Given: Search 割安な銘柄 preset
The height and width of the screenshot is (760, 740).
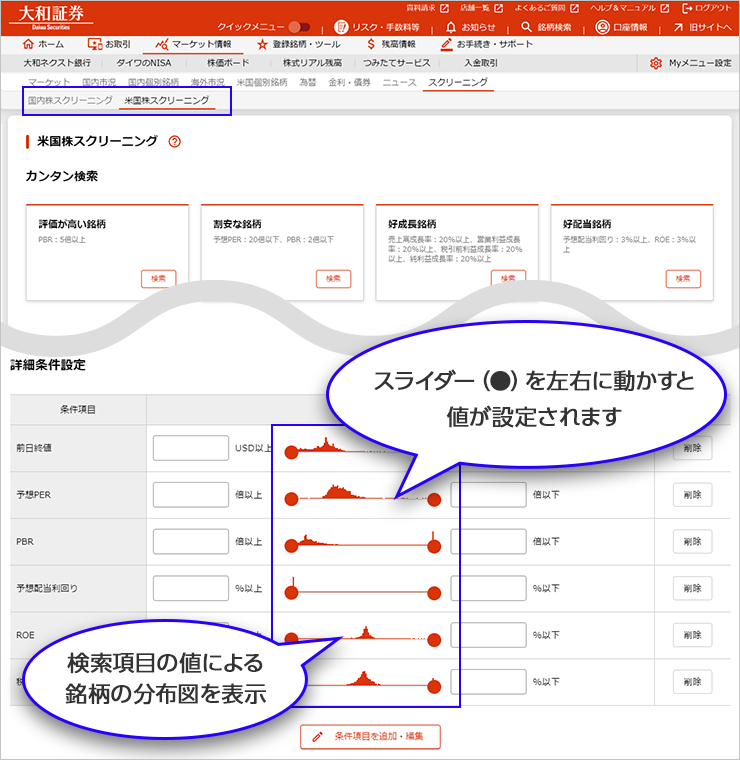Looking at the screenshot, I should 333,279.
